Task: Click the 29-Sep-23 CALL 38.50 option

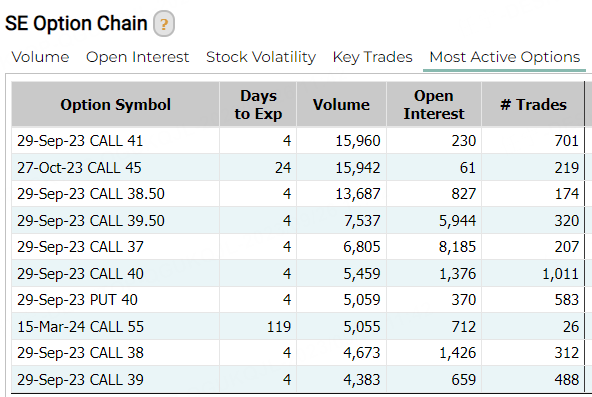Action: 298,194
